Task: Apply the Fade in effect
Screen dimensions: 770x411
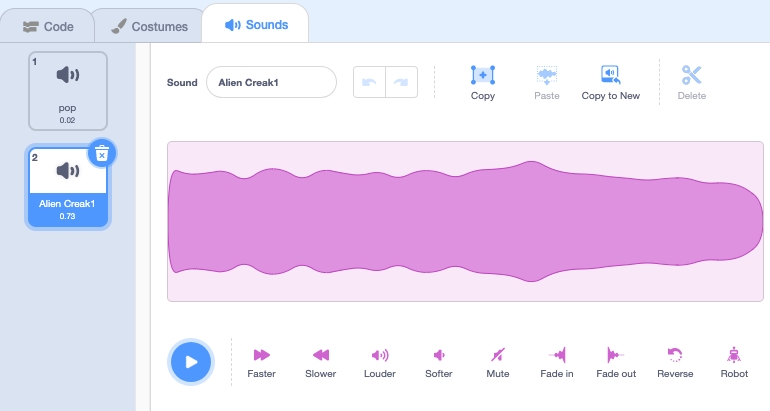Action: [x=556, y=355]
